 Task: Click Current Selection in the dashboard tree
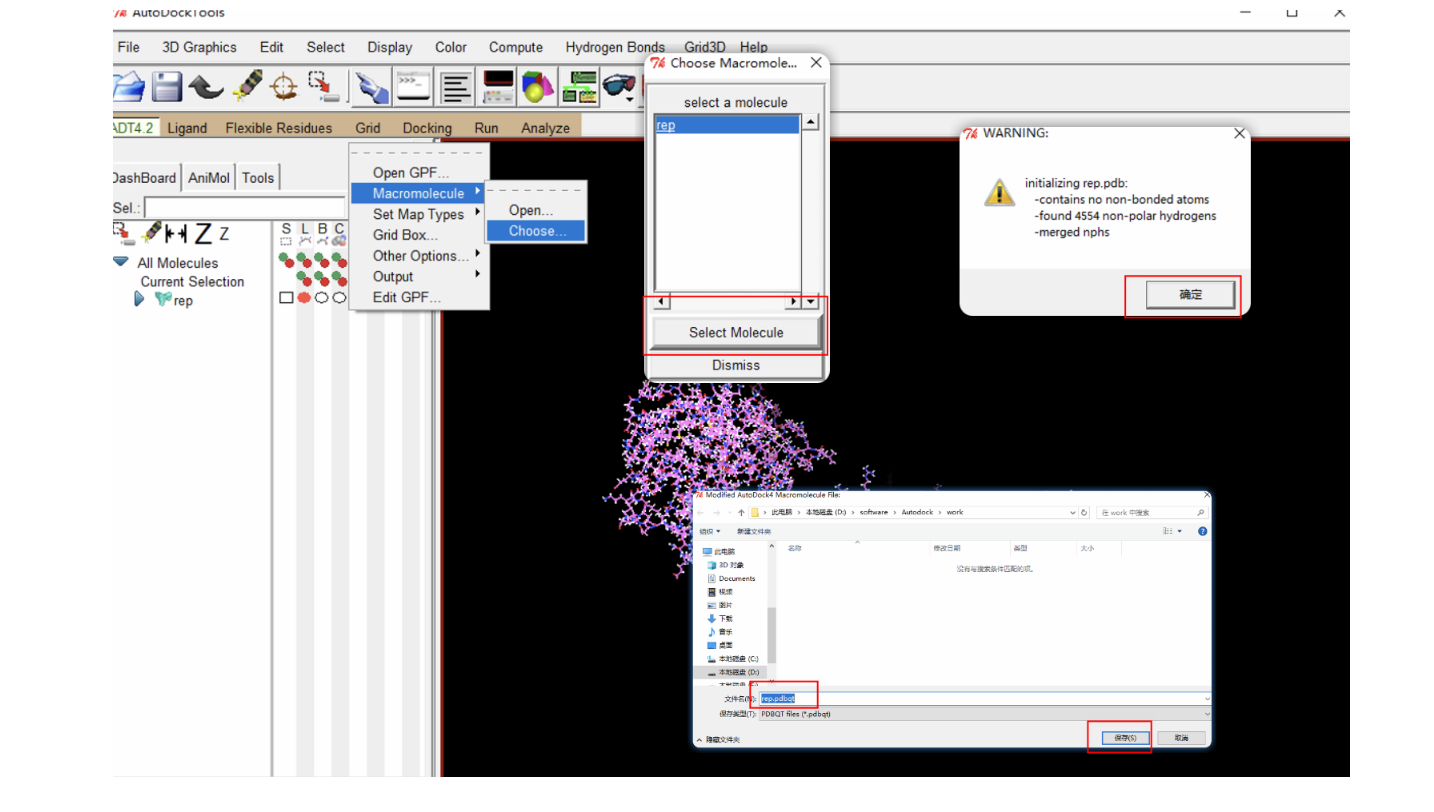click(192, 281)
